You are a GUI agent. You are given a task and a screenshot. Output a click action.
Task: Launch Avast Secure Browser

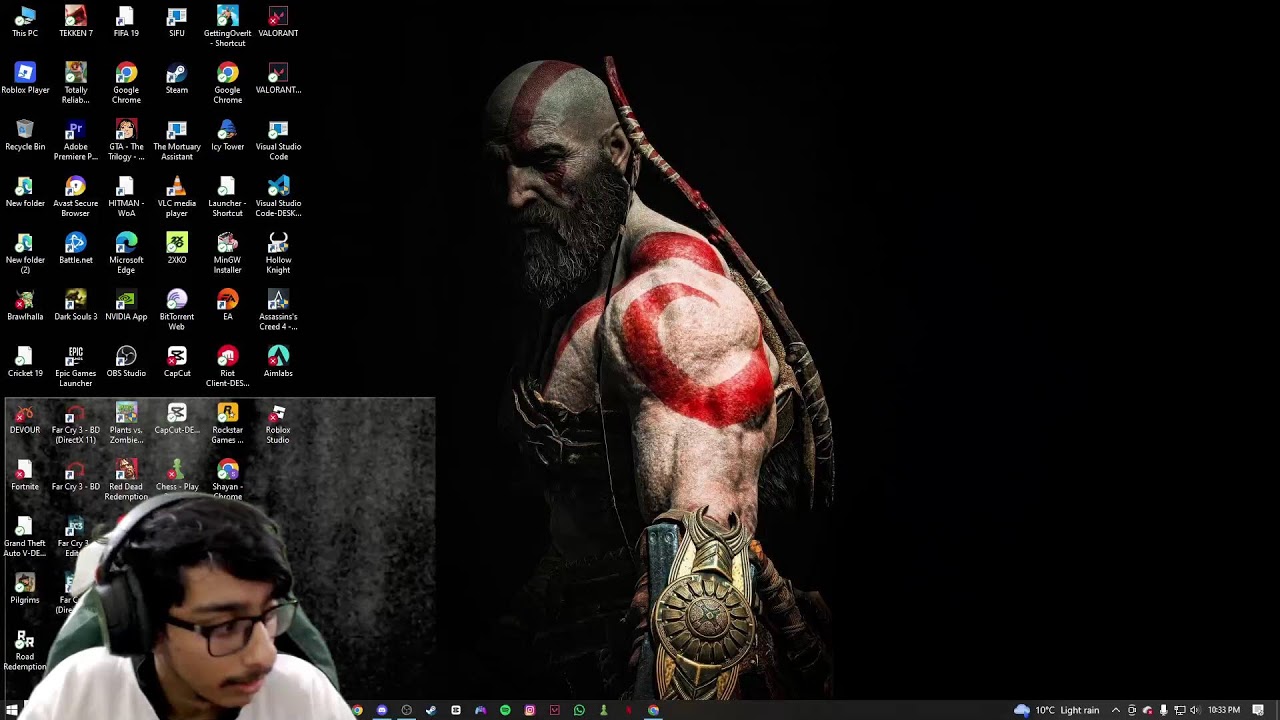(x=76, y=197)
